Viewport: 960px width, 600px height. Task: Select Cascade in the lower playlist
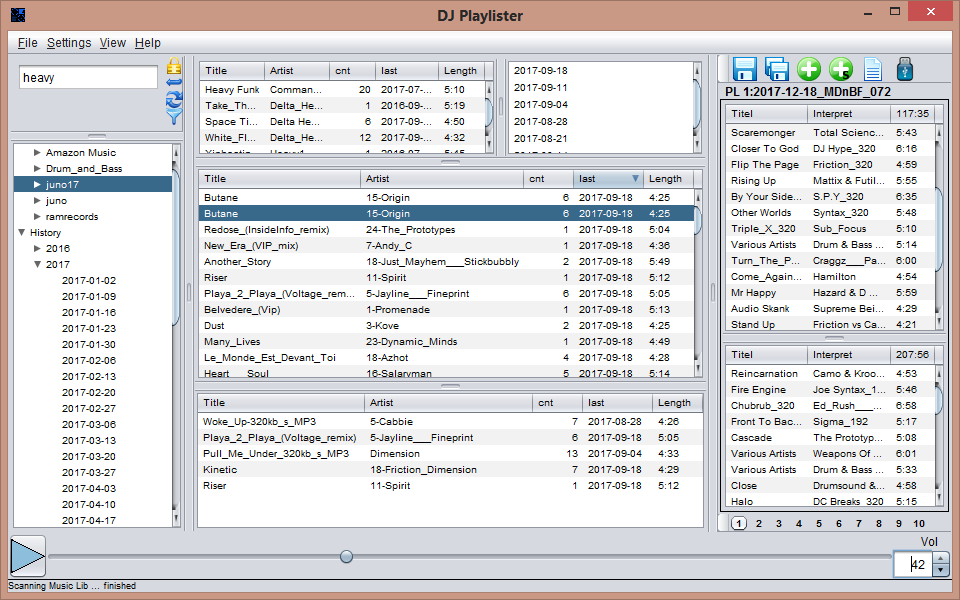pyautogui.click(x=830, y=438)
